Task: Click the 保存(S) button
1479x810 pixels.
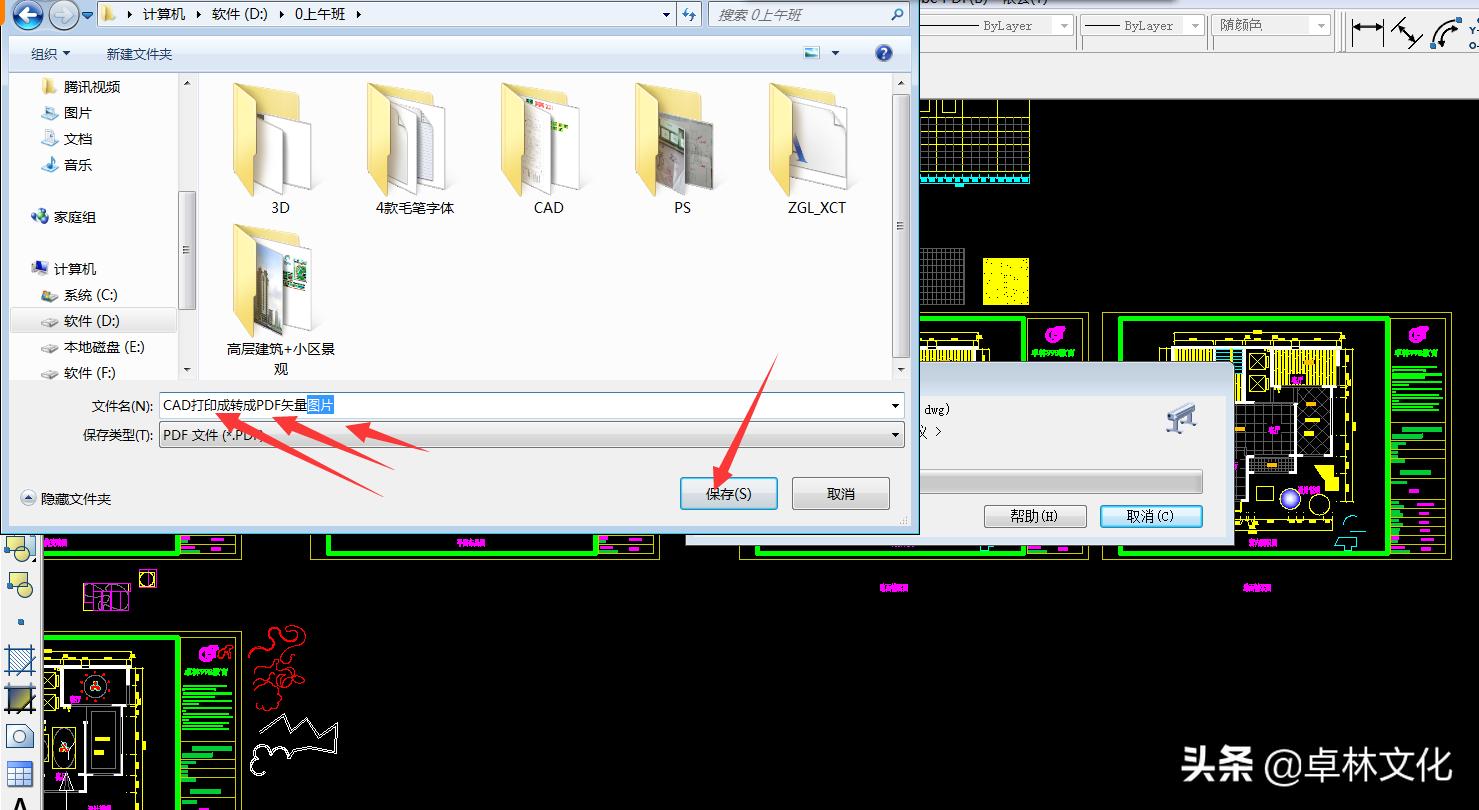Action: [729, 494]
